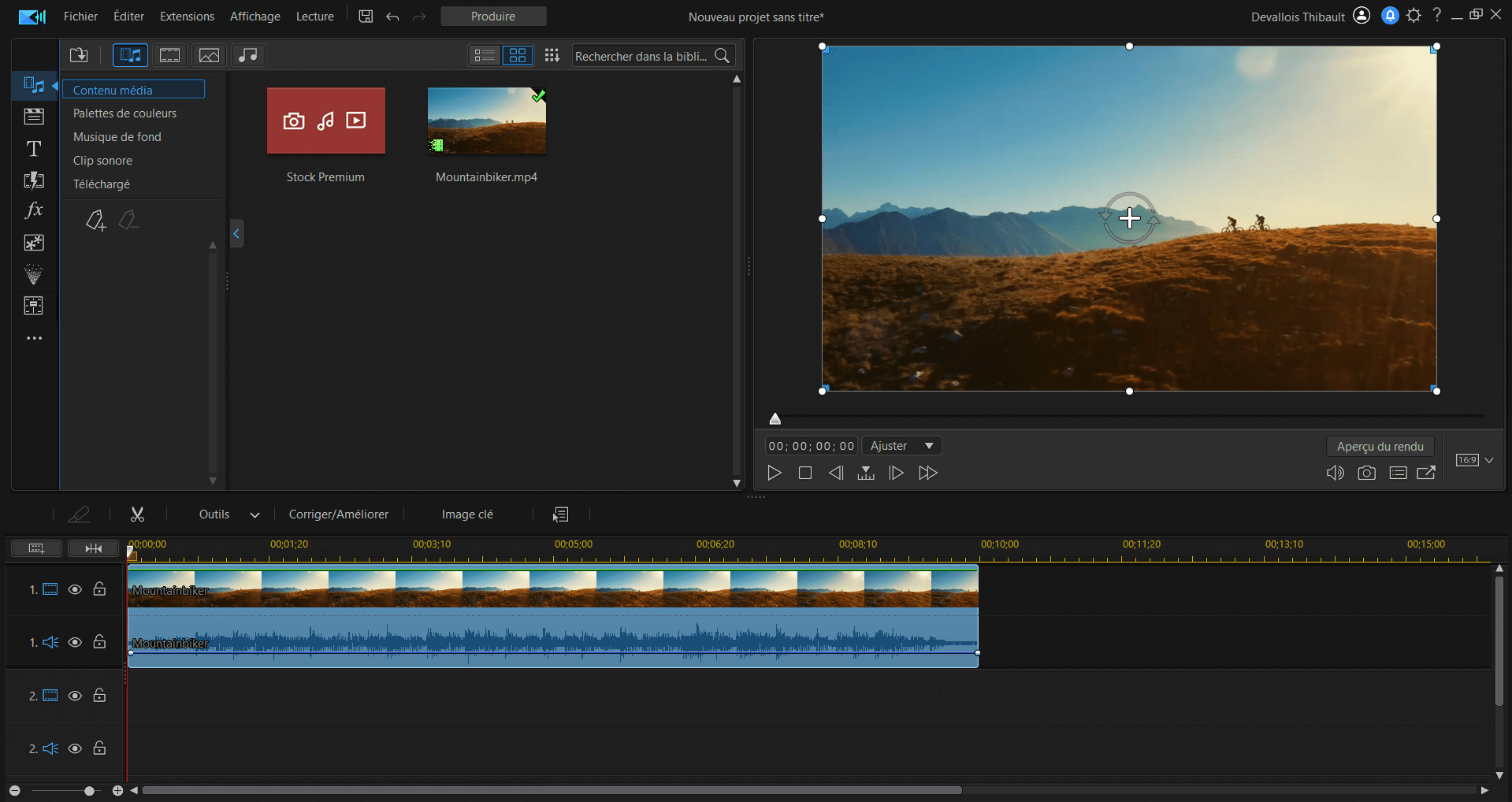Click the timeline zoom slider handle

pyautogui.click(x=89, y=790)
